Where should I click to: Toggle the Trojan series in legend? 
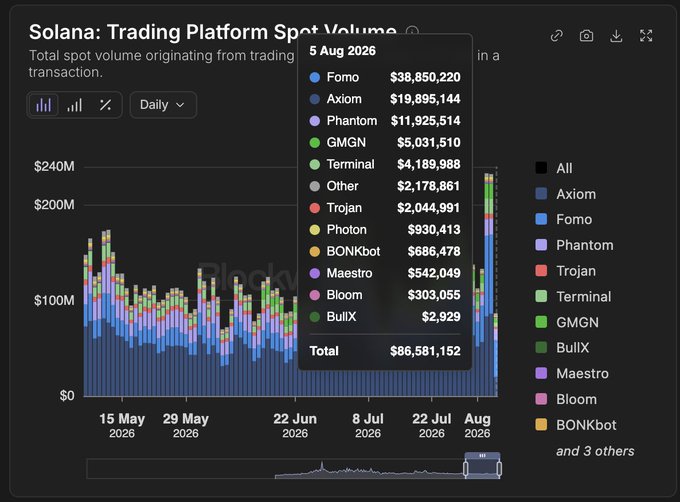coord(566,271)
